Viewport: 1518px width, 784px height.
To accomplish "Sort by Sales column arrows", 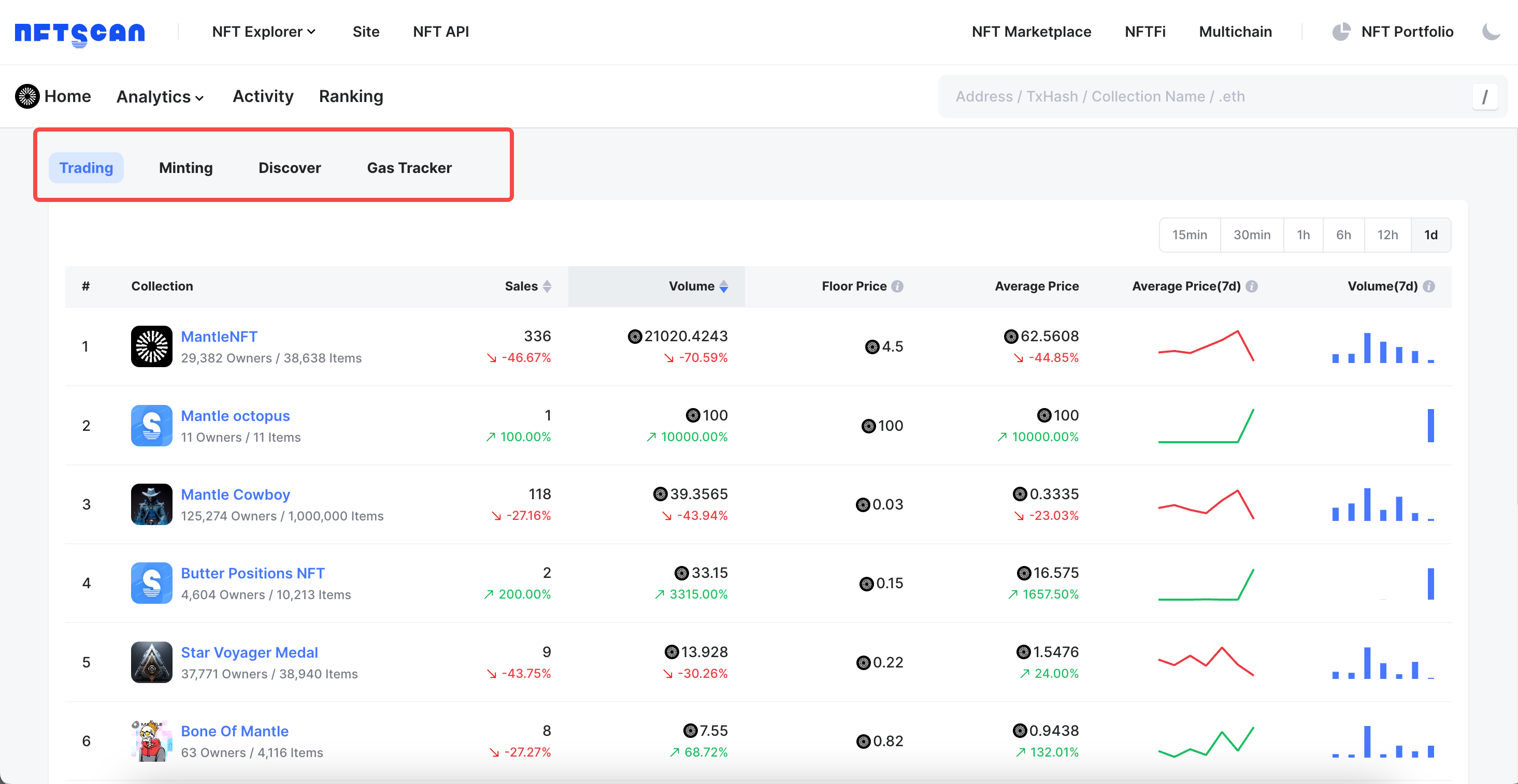I will pos(547,286).
